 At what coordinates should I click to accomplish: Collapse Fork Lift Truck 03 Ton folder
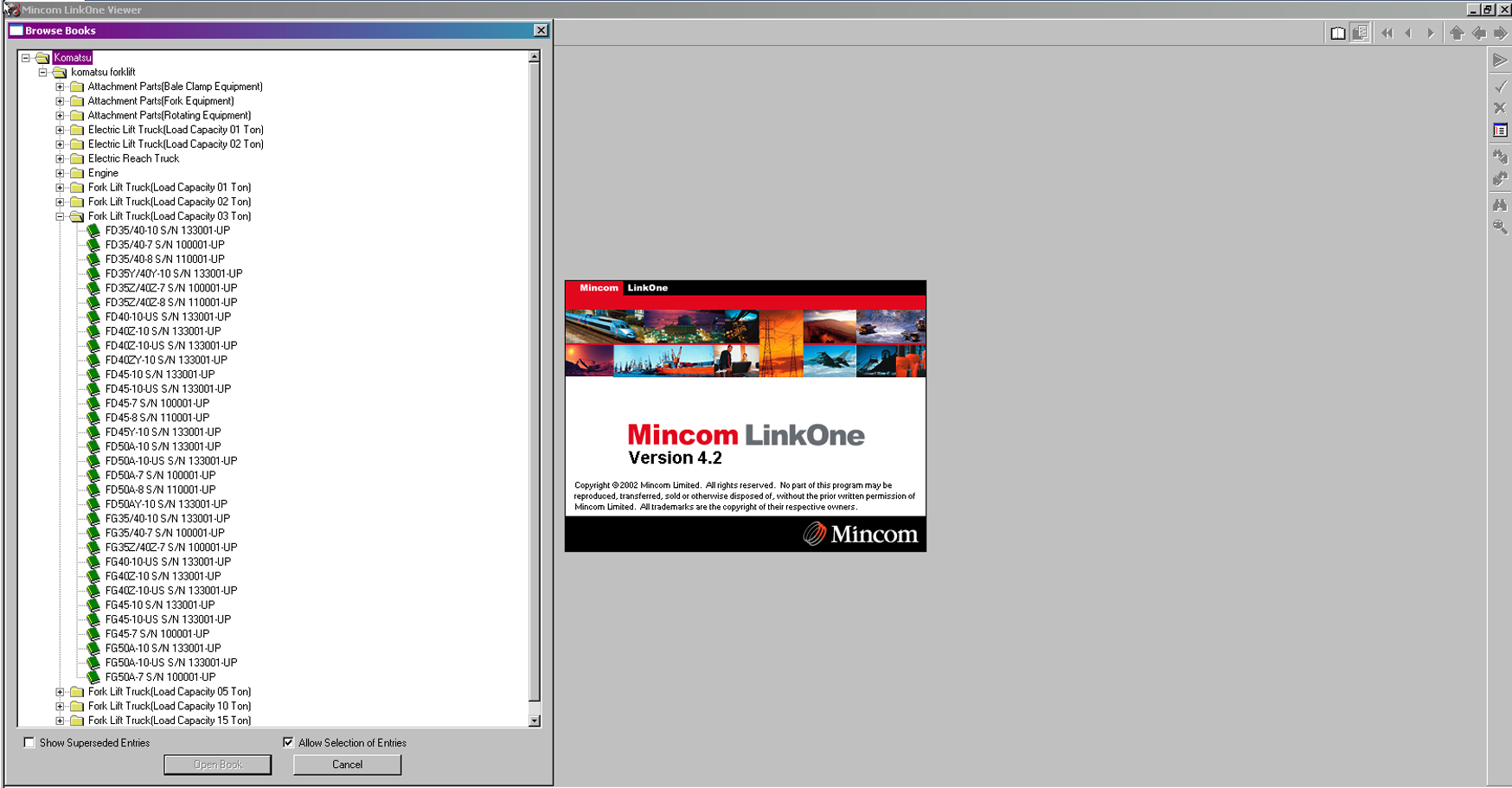60,216
